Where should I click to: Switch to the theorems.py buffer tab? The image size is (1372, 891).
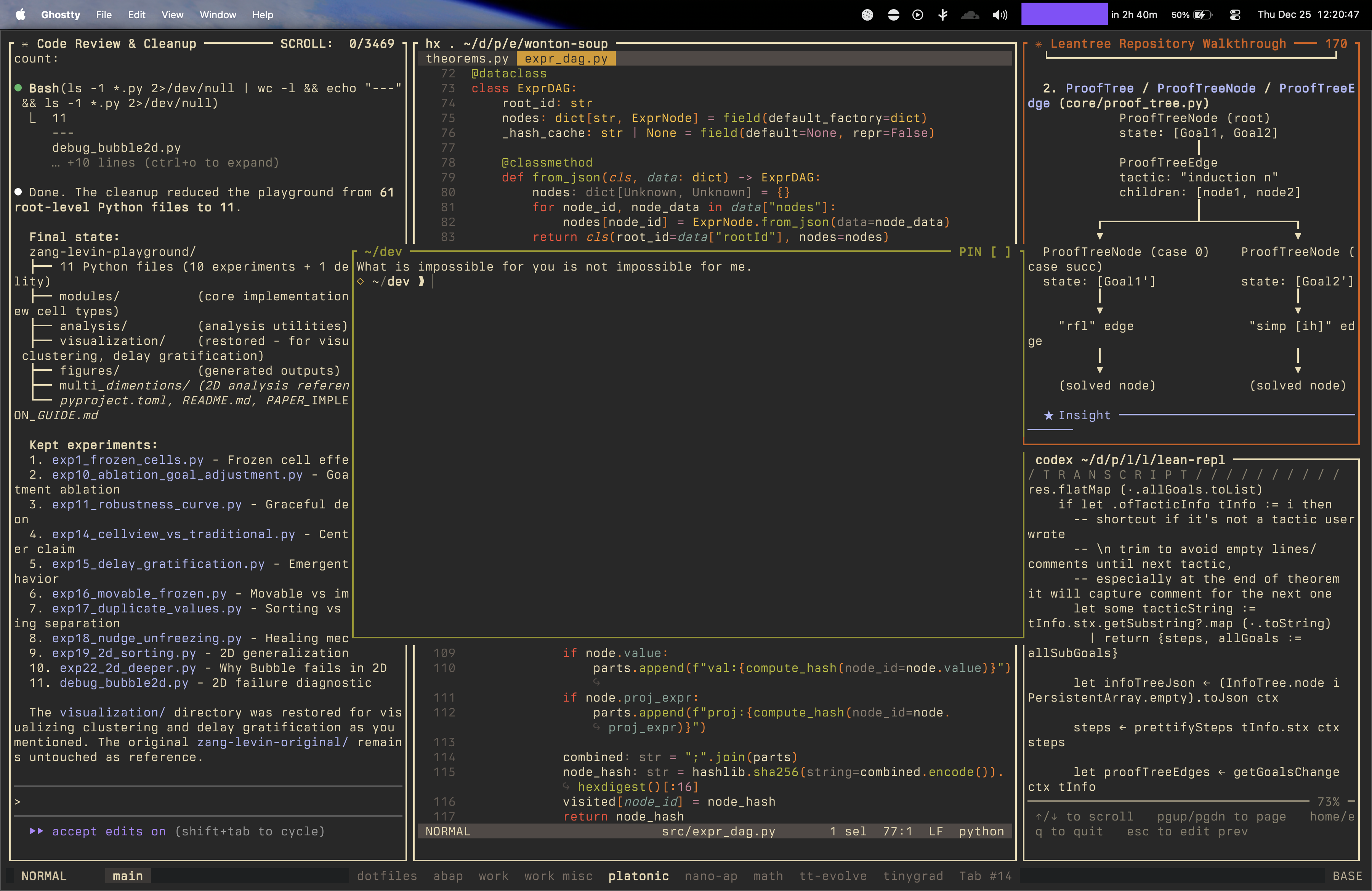pyautogui.click(x=467, y=58)
